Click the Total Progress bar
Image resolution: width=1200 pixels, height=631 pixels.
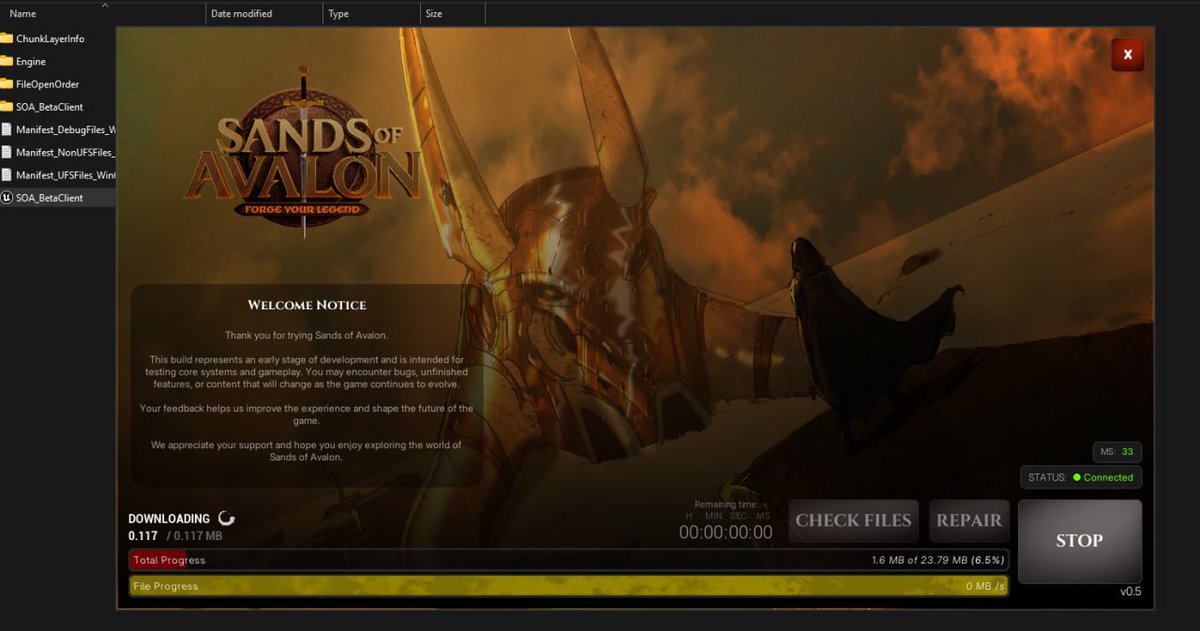point(568,560)
